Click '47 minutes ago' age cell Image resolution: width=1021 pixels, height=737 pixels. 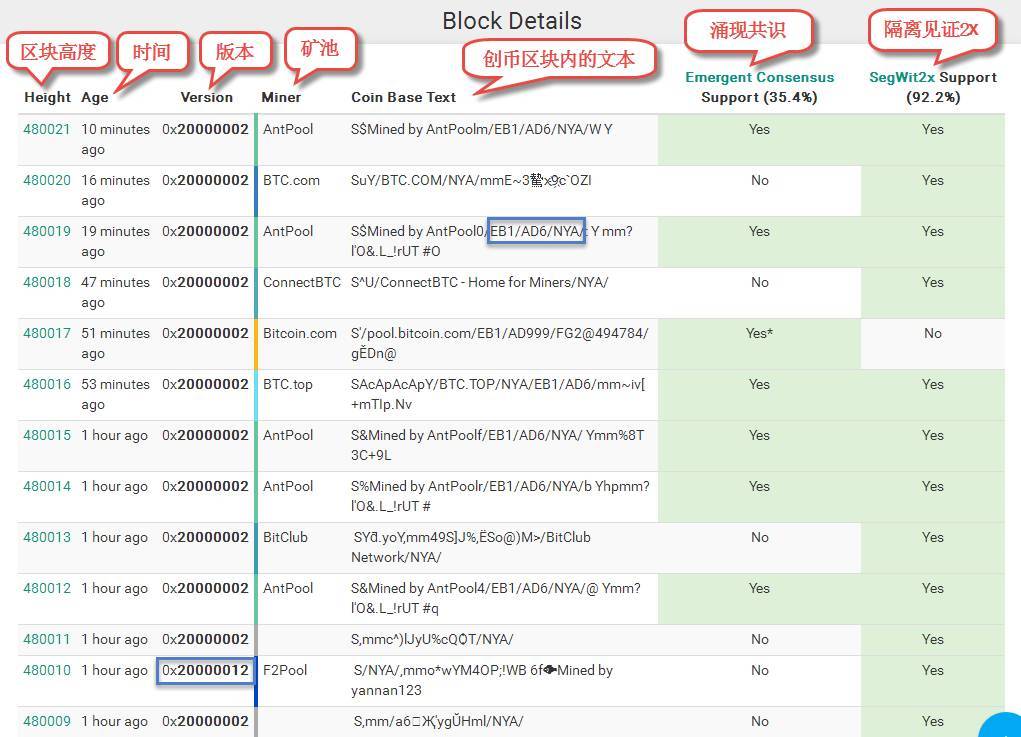[115, 292]
